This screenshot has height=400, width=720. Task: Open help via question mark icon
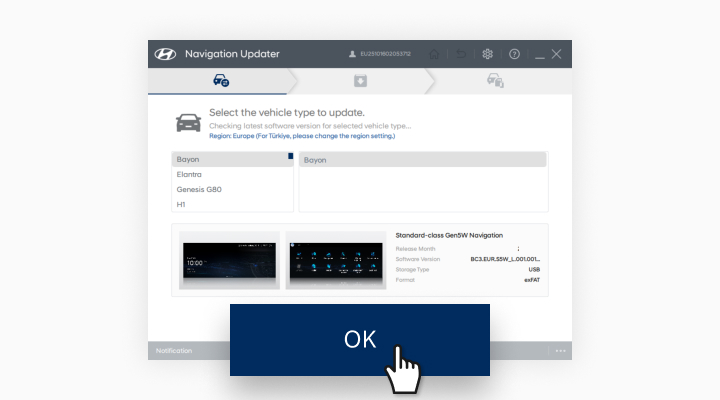pos(514,54)
